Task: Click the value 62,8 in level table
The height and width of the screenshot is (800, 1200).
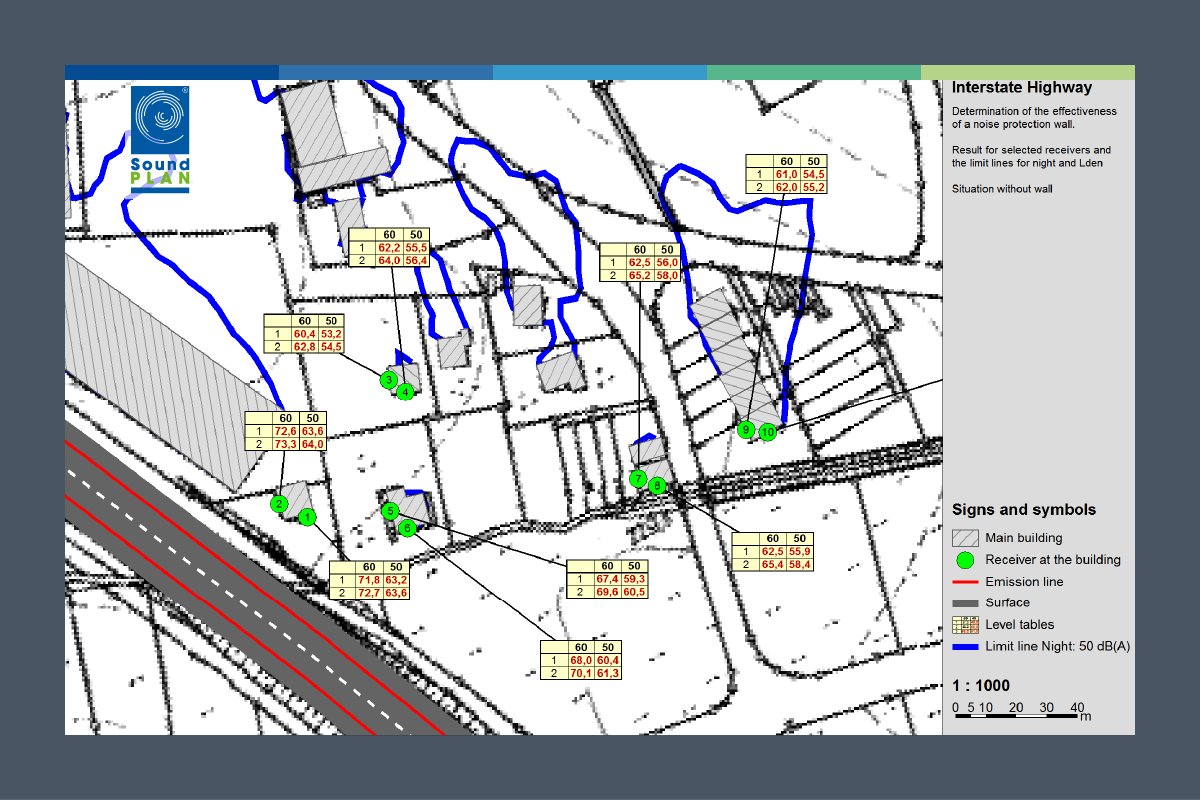Action: point(304,347)
